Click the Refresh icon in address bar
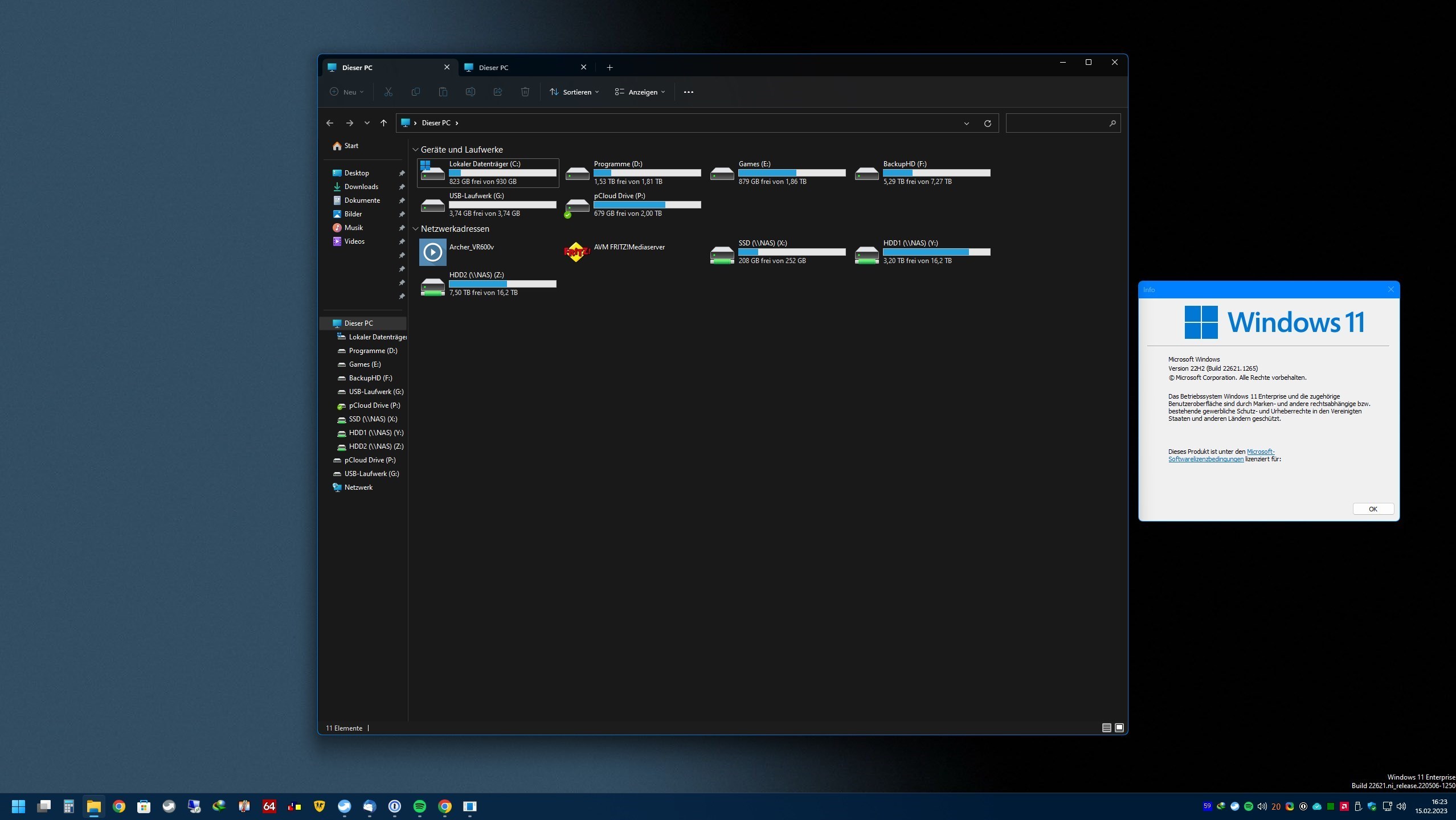This screenshot has height=820, width=1456. [987, 123]
